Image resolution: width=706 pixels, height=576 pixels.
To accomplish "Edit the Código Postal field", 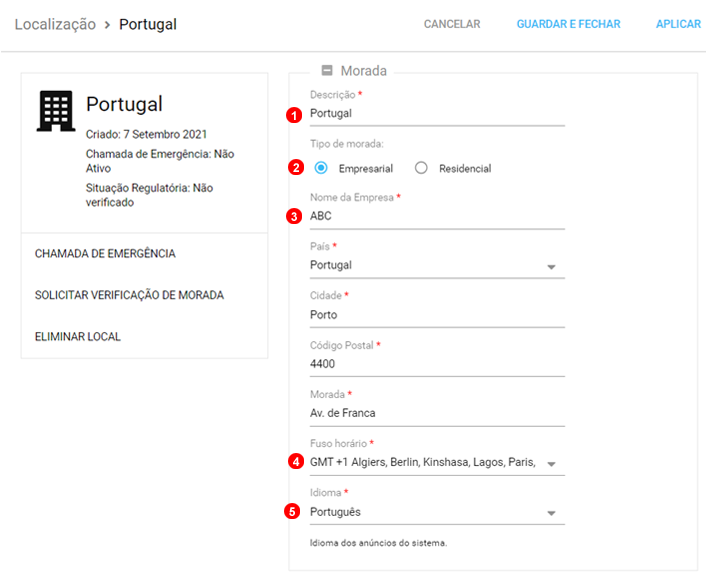I will (x=436, y=364).
